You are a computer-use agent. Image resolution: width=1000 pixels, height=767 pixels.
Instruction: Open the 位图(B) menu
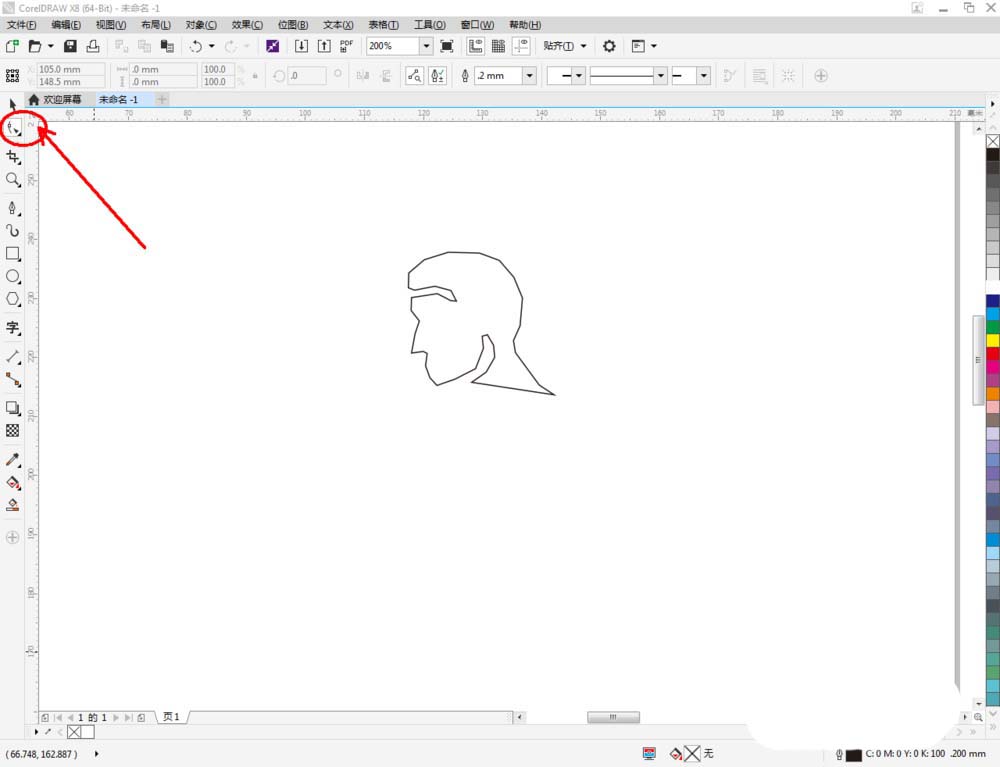tap(293, 25)
